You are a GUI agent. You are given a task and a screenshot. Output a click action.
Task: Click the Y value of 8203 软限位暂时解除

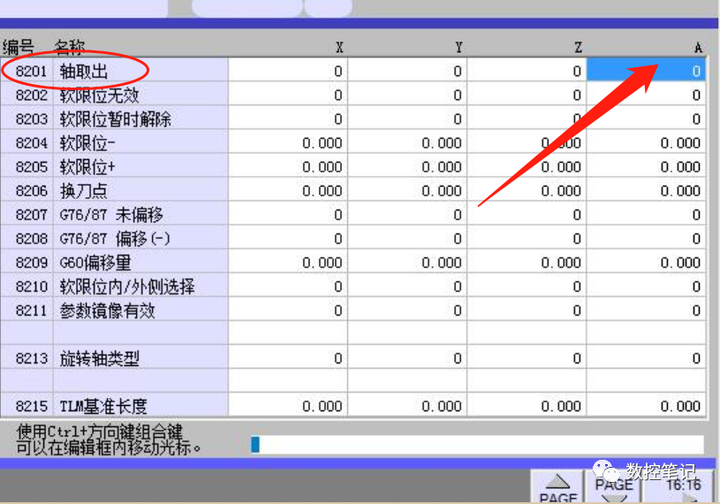pyautogui.click(x=407, y=119)
